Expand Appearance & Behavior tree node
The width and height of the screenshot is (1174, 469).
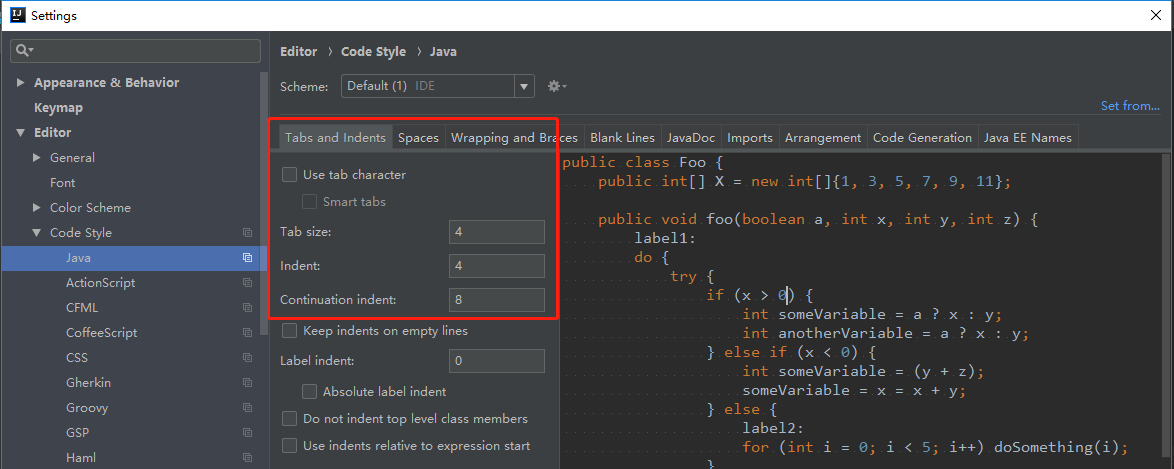point(20,83)
